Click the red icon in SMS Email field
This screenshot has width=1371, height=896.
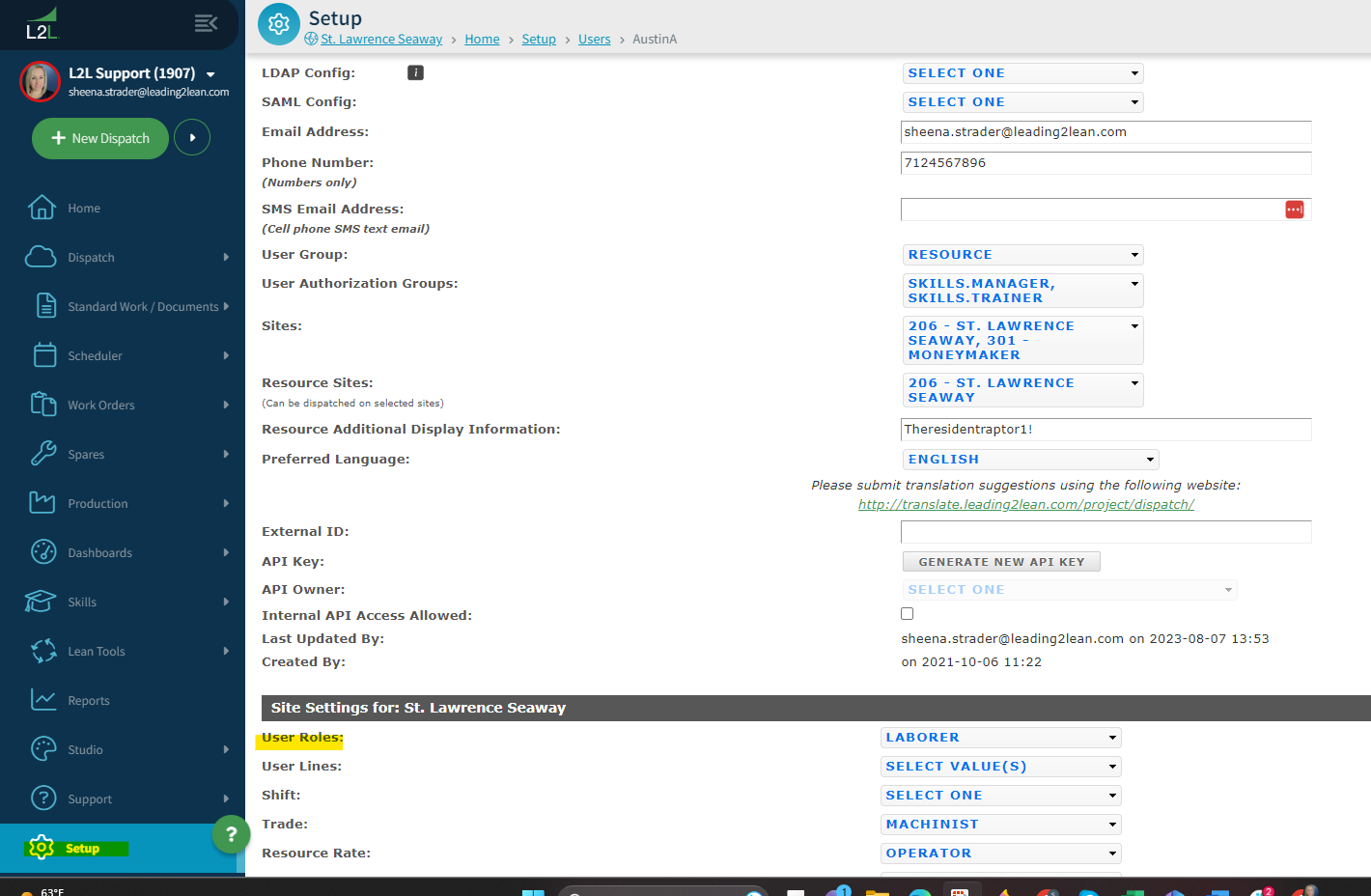click(x=1294, y=210)
